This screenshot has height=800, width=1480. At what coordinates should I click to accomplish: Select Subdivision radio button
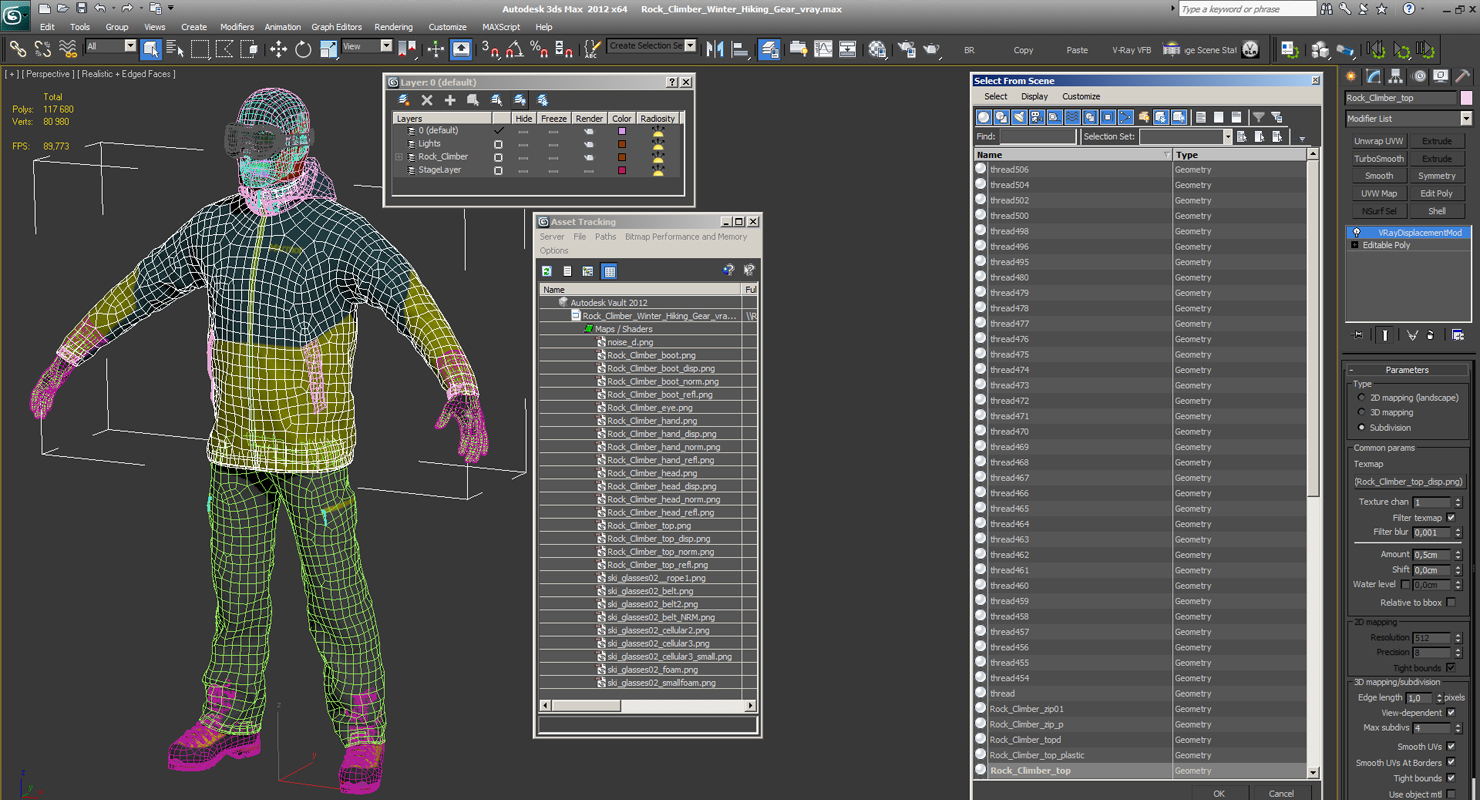click(x=1361, y=427)
